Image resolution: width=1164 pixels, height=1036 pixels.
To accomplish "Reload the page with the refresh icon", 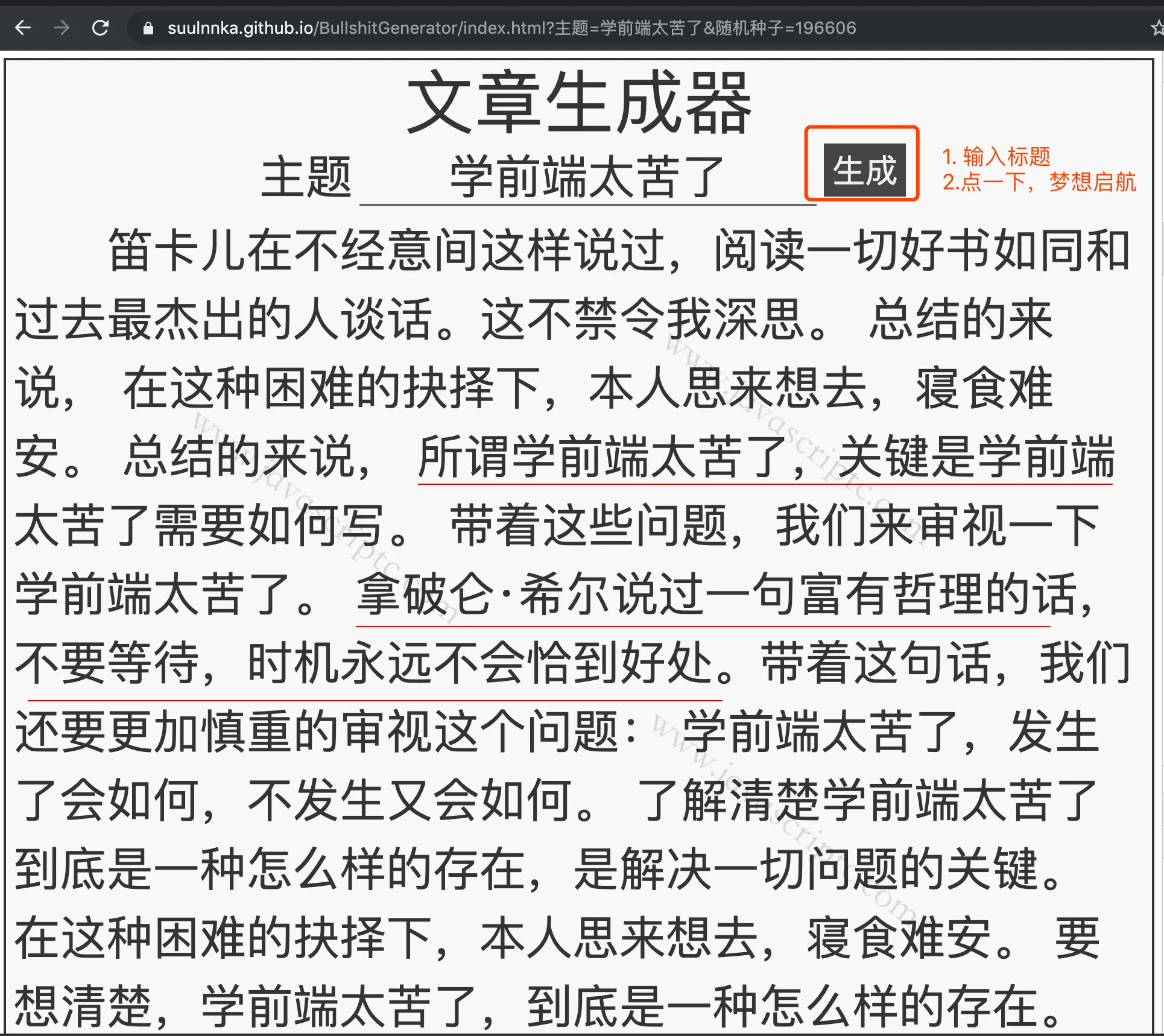I will tap(101, 28).
